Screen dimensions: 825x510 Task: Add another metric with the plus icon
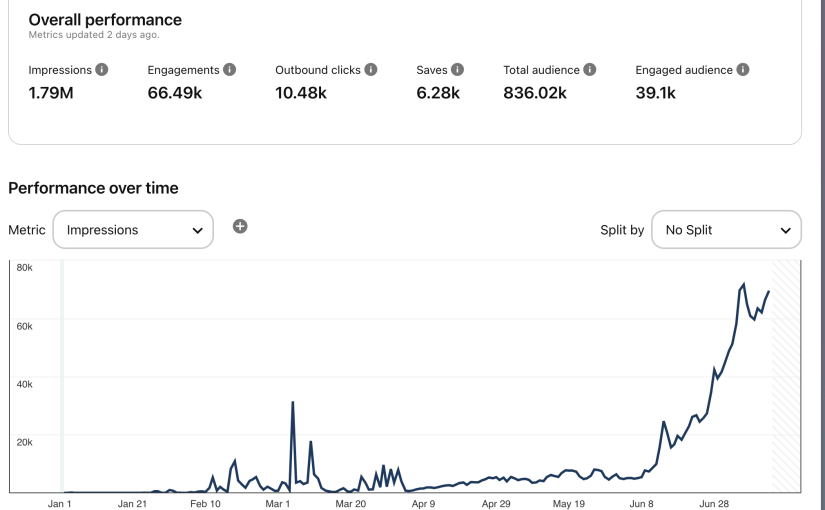240,226
